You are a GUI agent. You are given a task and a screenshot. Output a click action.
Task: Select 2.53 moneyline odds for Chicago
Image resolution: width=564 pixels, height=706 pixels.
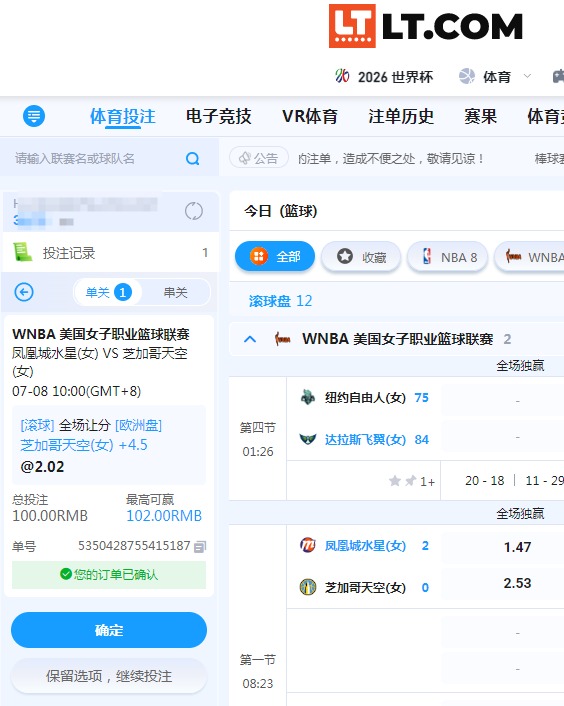click(x=518, y=583)
